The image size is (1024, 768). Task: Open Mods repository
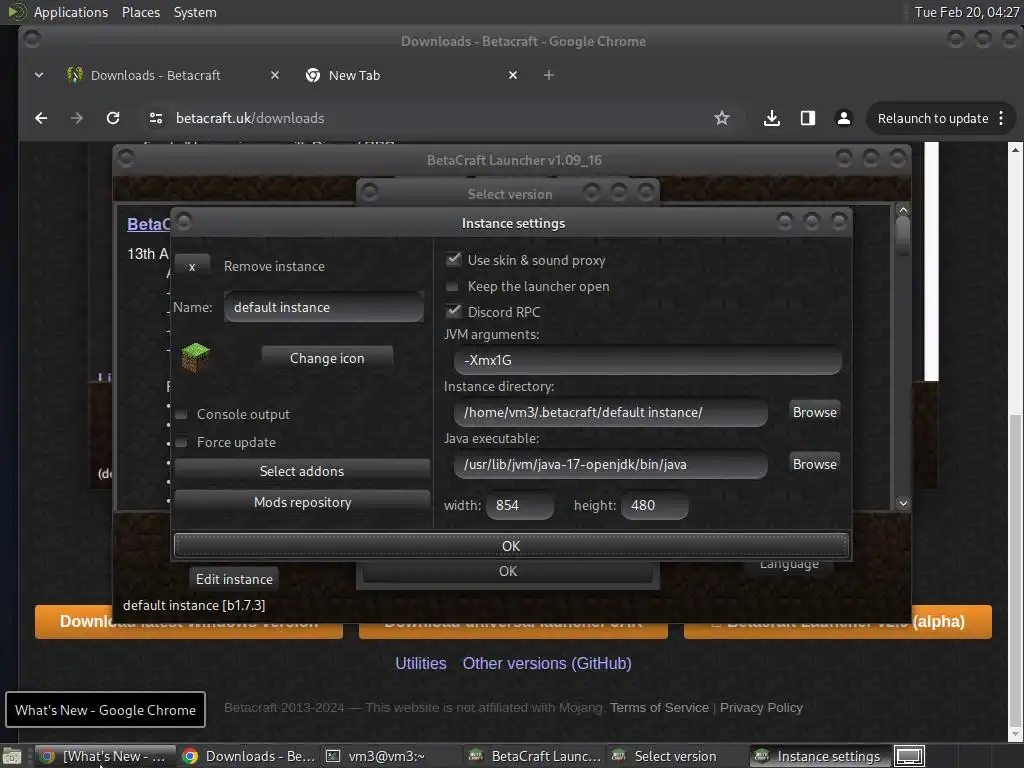pos(302,502)
